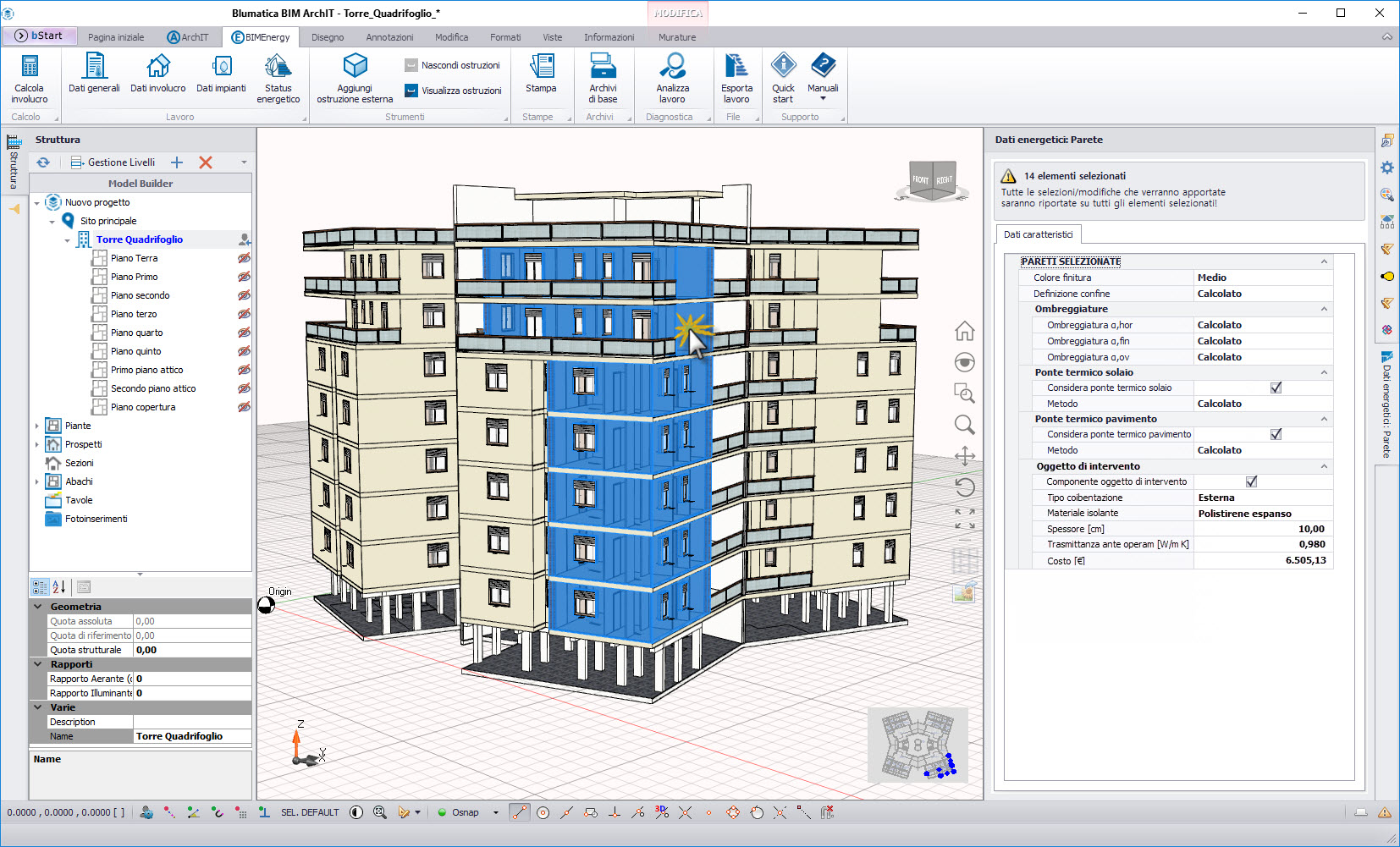Click the Calcola involucro icon
The image size is (1400, 847).
(30, 79)
